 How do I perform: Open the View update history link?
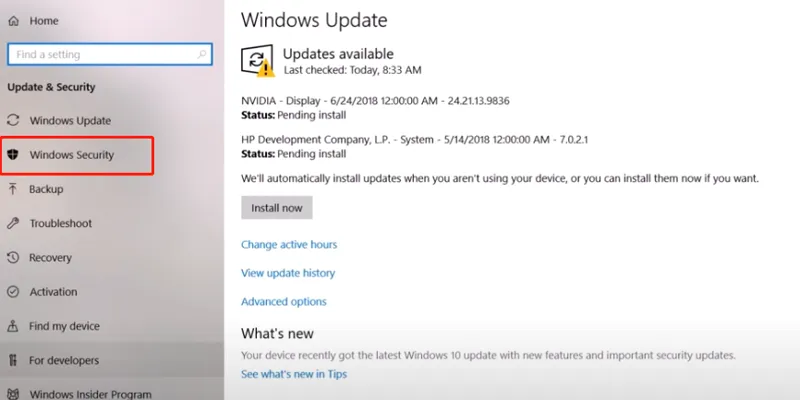[288, 273]
